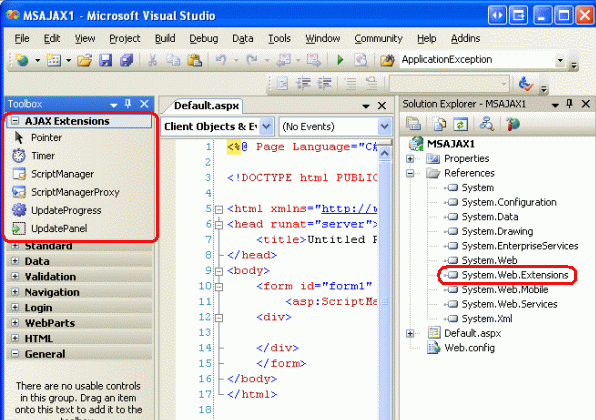Open the Project menu
This screenshot has width=596, height=420.
(x=125, y=38)
